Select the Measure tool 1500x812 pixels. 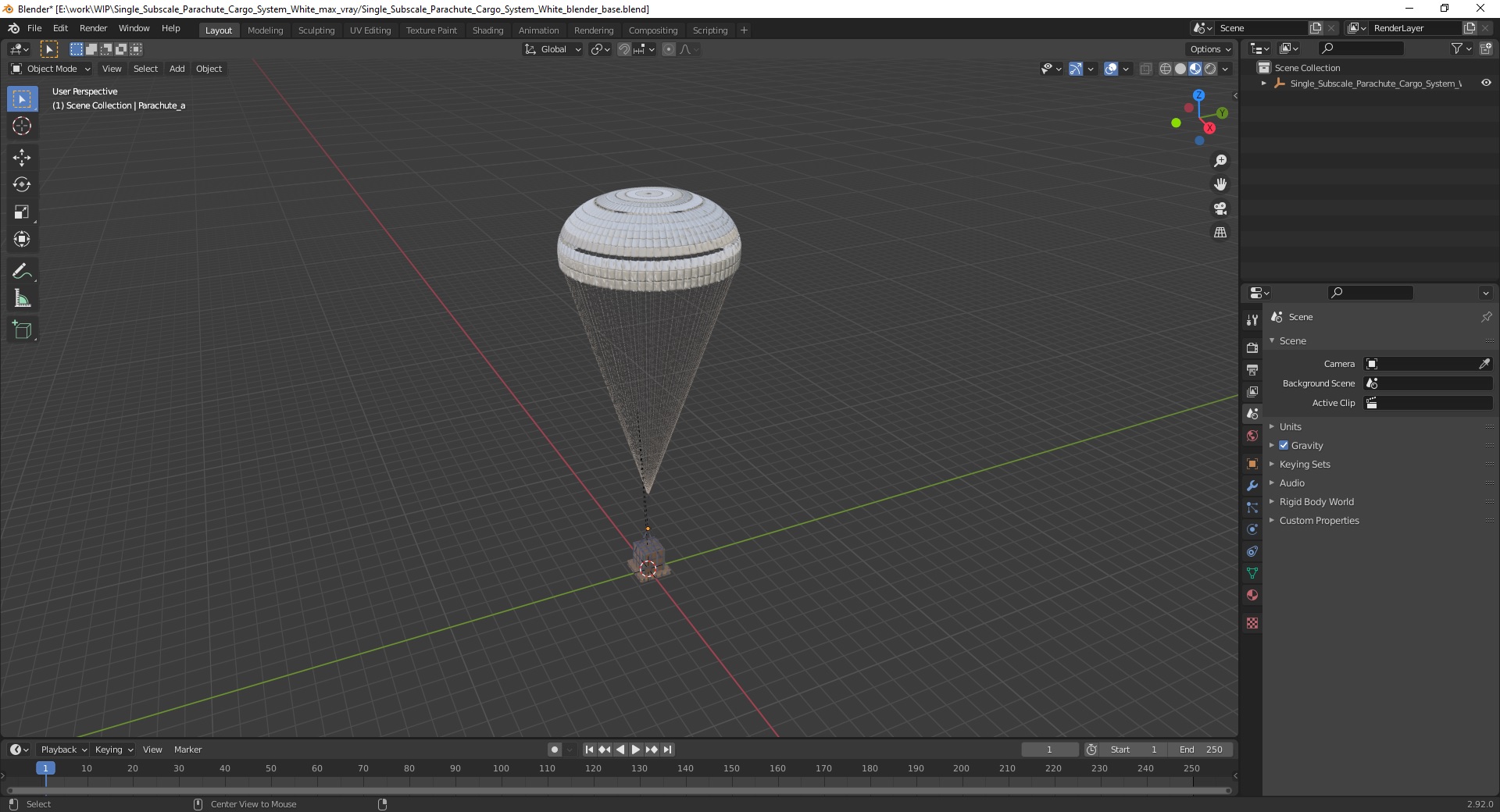[x=22, y=298]
